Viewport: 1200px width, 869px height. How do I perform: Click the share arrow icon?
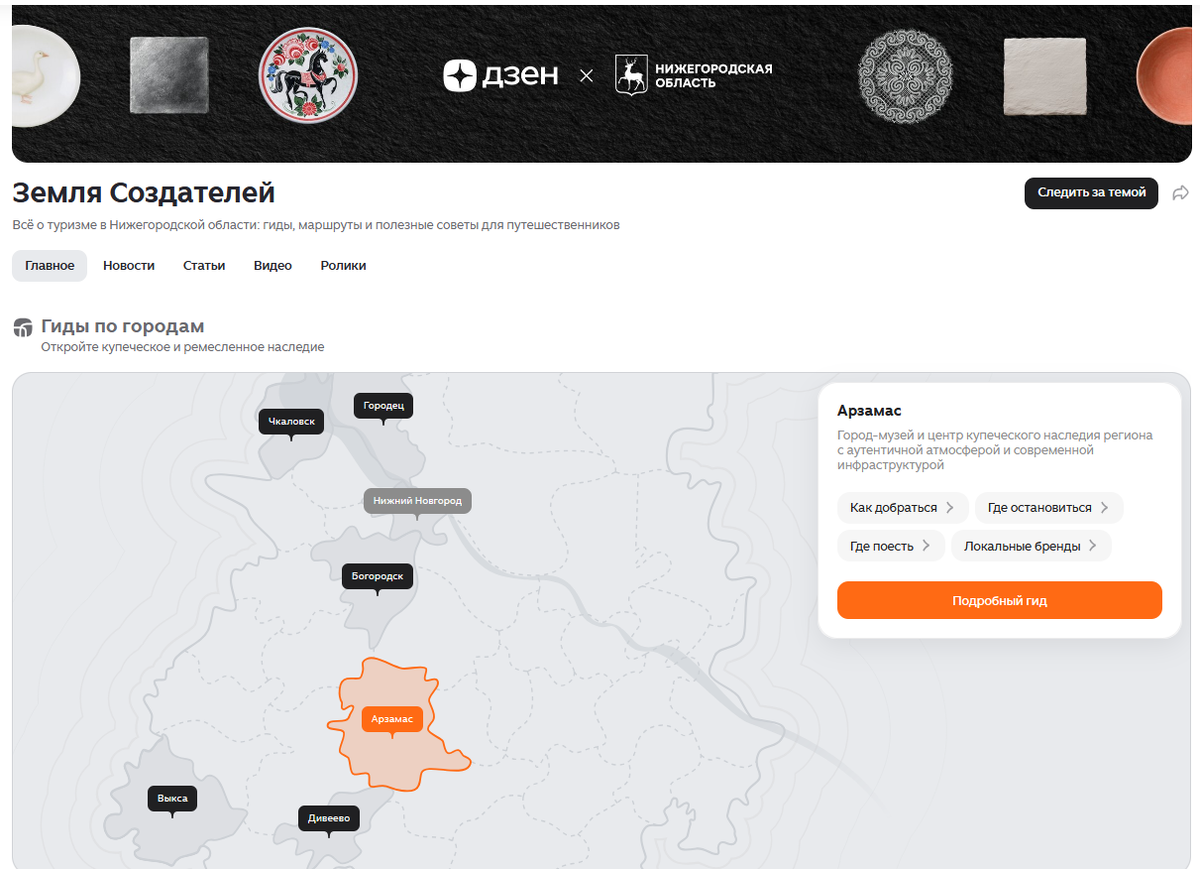tap(1180, 193)
